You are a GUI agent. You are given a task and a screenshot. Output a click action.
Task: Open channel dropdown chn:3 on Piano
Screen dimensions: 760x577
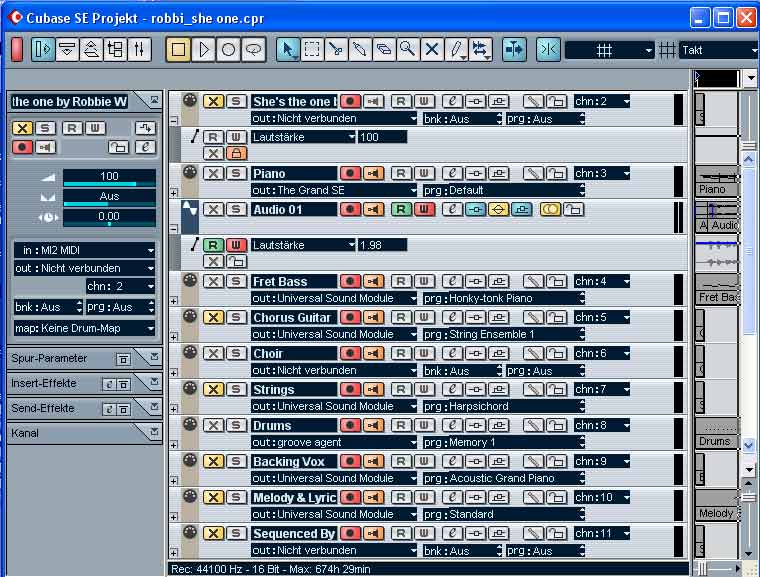click(x=602, y=173)
